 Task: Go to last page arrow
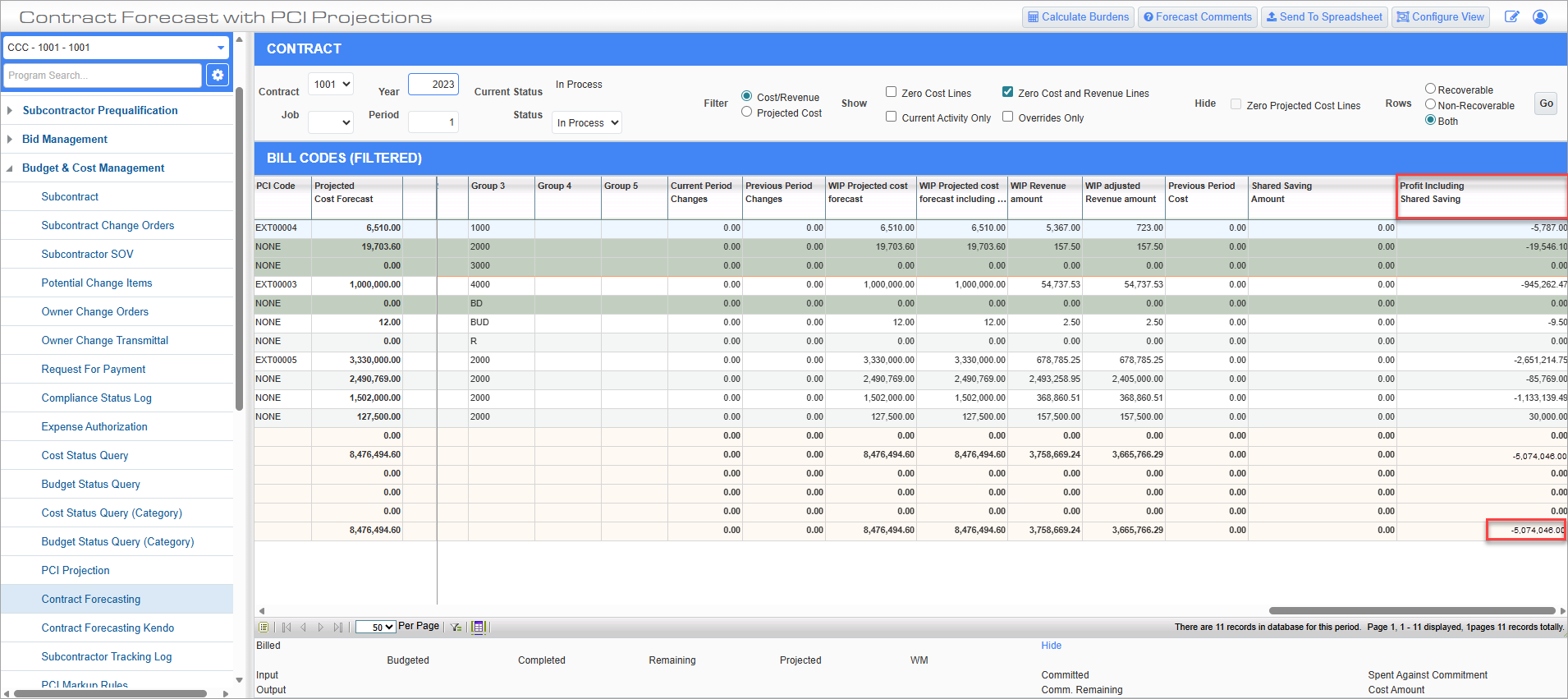click(337, 627)
